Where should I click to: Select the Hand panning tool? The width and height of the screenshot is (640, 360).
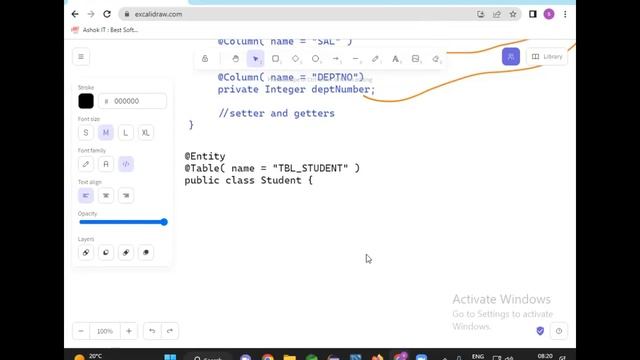pos(236,59)
